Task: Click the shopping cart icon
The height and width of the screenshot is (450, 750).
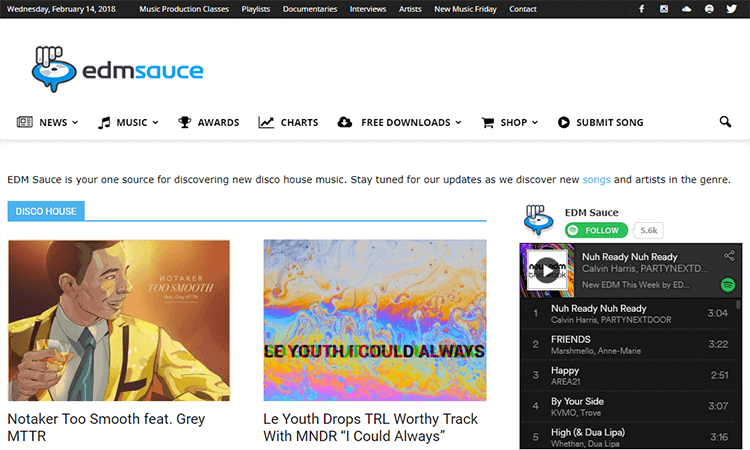Action: click(x=487, y=122)
